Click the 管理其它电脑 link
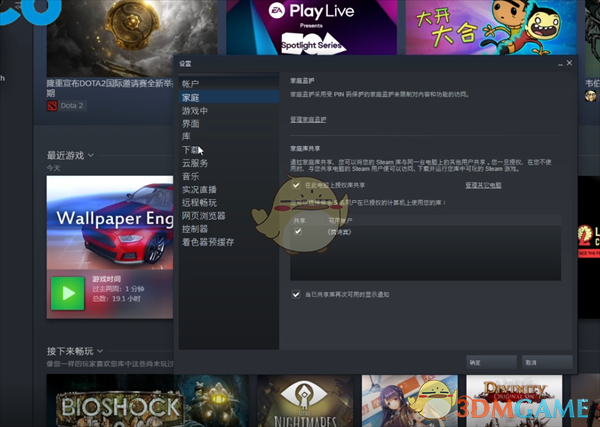This screenshot has width=600, height=427. click(x=483, y=185)
